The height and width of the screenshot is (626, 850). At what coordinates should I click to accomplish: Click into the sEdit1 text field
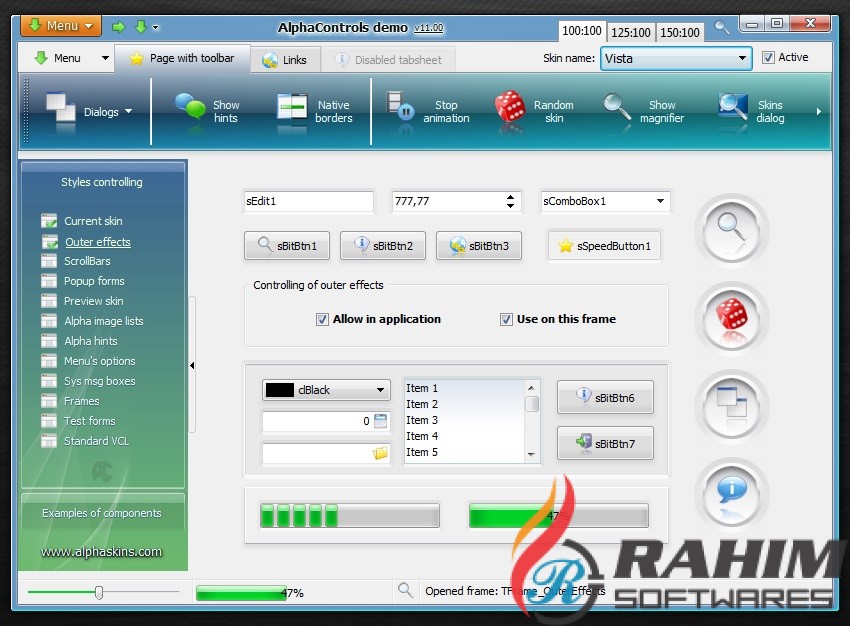(x=308, y=202)
